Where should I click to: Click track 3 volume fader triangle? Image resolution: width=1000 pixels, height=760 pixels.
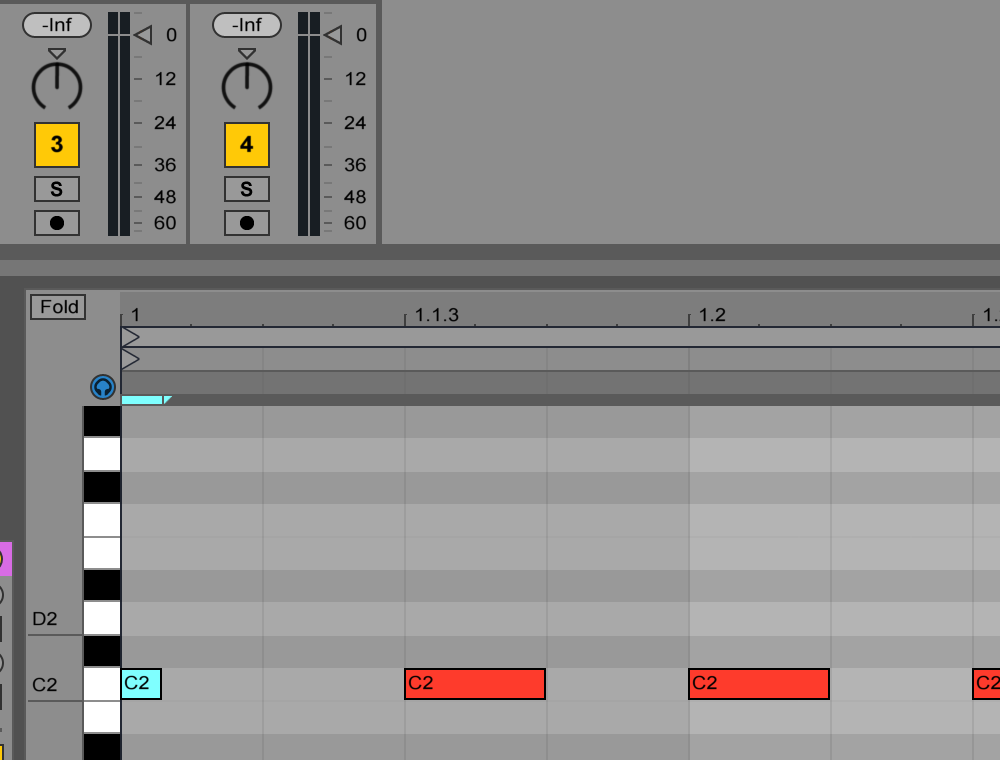(143, 34)
